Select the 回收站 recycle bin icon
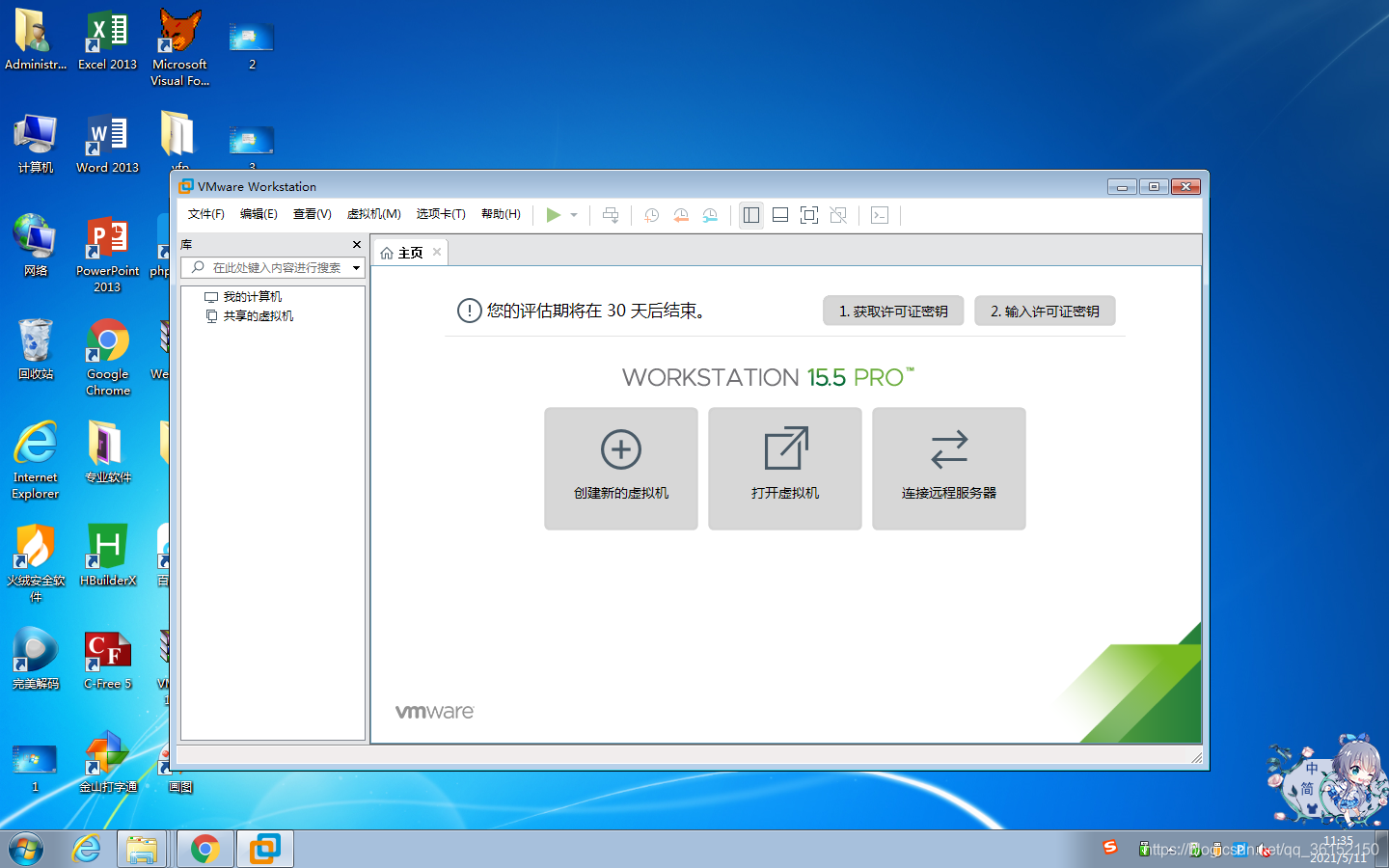This screenshot has width=1389, height=868. [36, 349]
